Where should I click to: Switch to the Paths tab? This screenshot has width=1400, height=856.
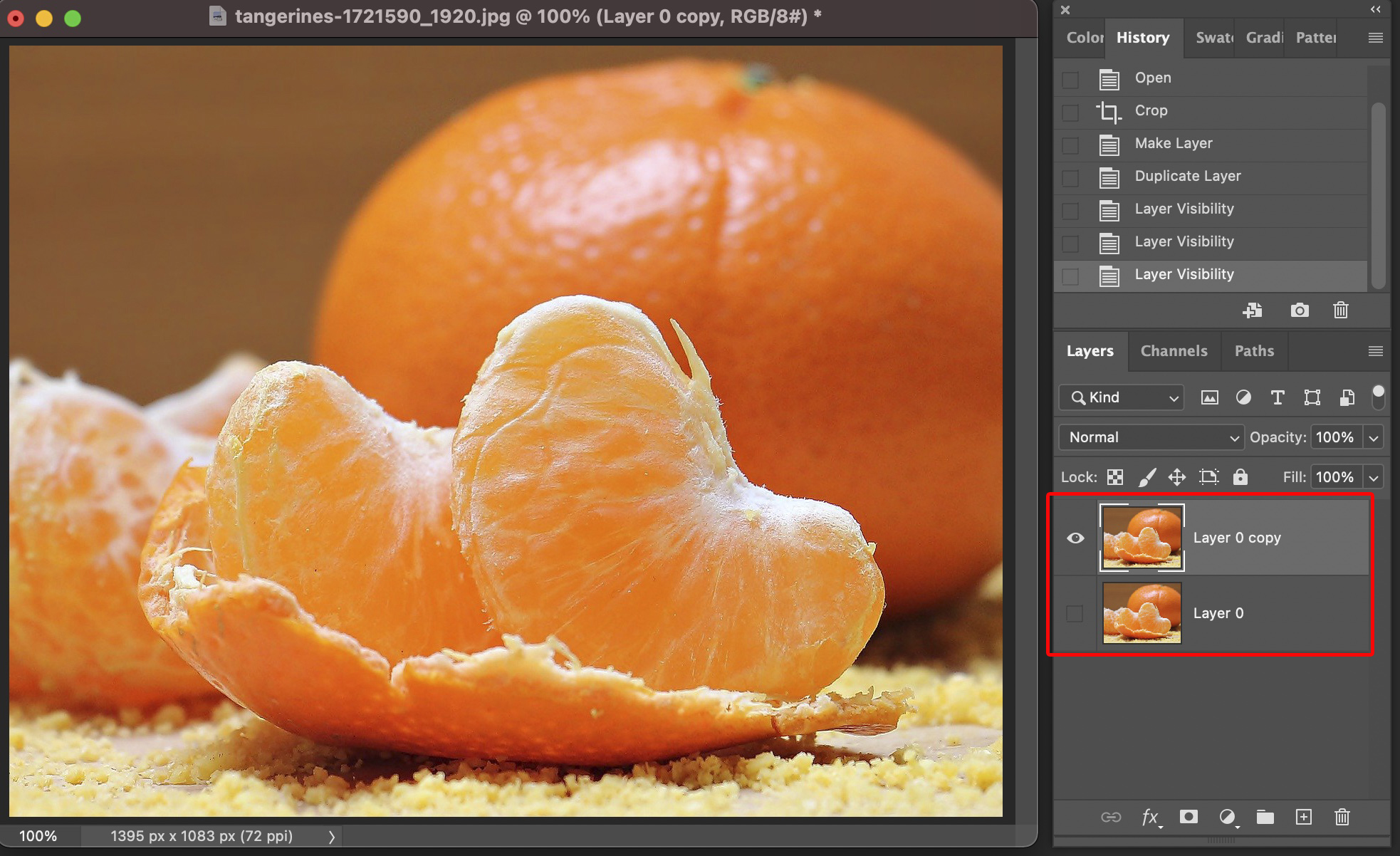pyautogui.click(x=1254, y=351)
